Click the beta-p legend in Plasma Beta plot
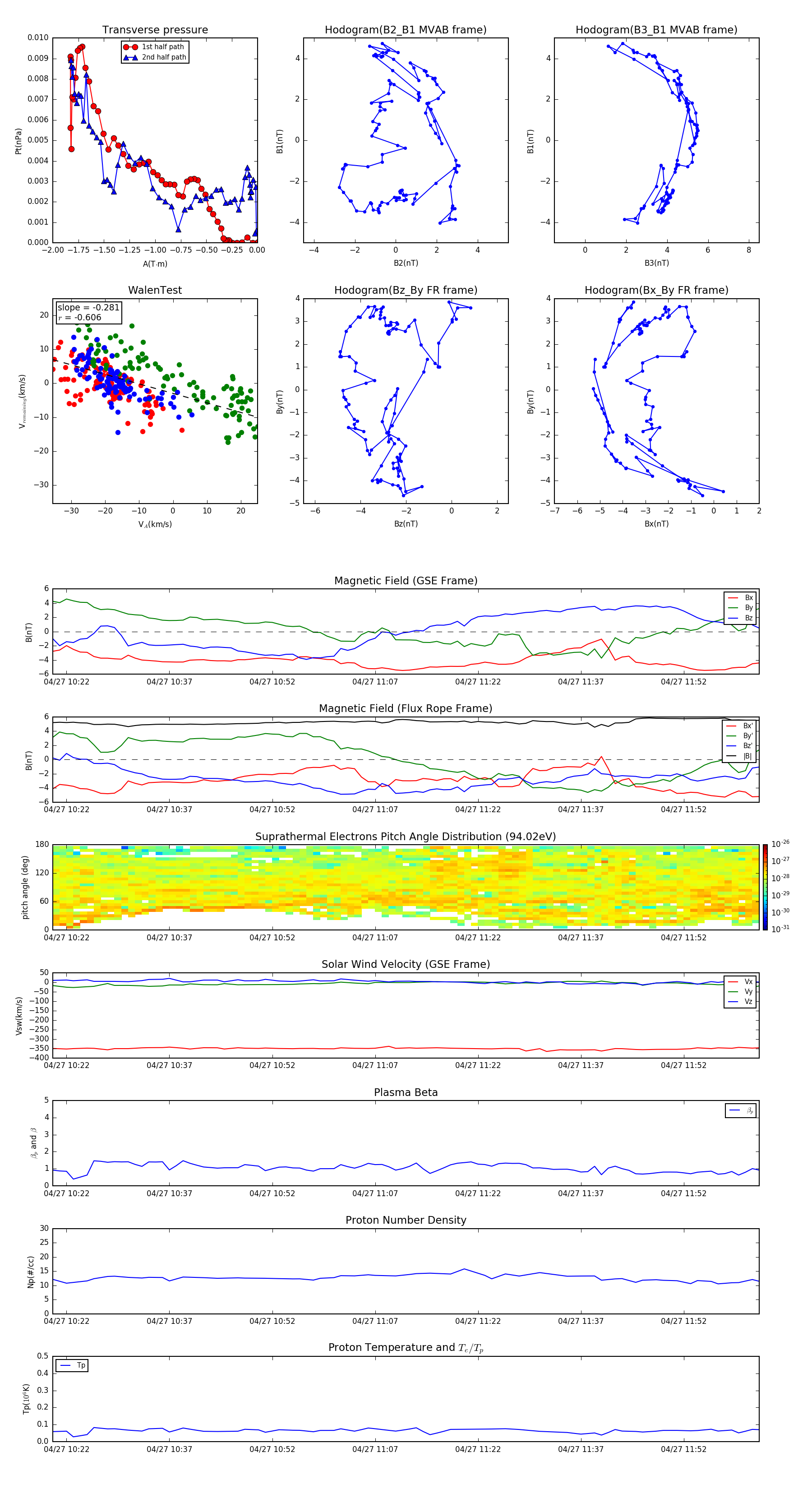This screenshot has width=812, height=1489. coord(741,1110)
